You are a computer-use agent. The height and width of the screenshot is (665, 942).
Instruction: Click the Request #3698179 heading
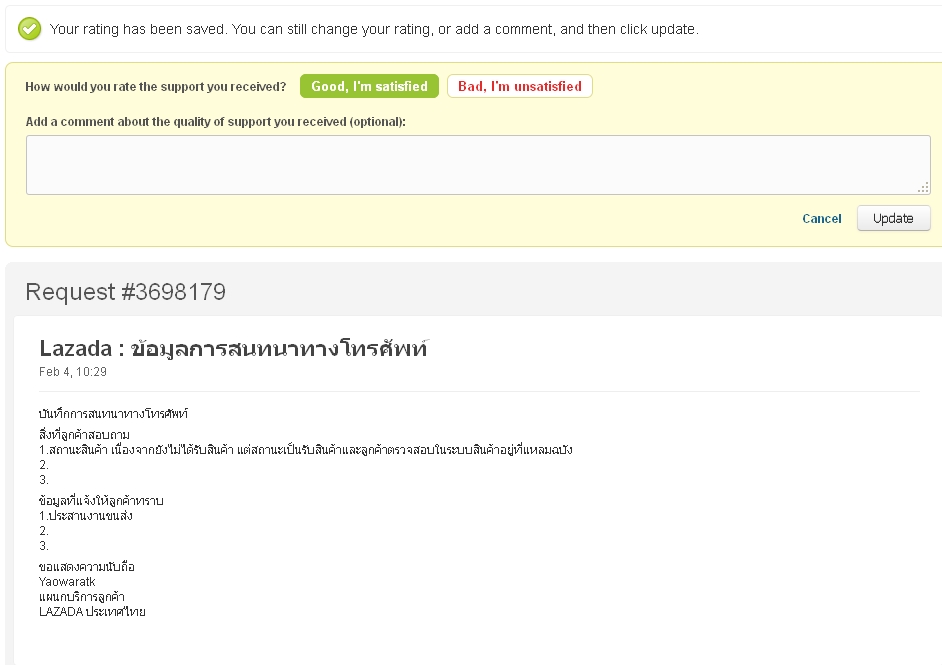126,292
